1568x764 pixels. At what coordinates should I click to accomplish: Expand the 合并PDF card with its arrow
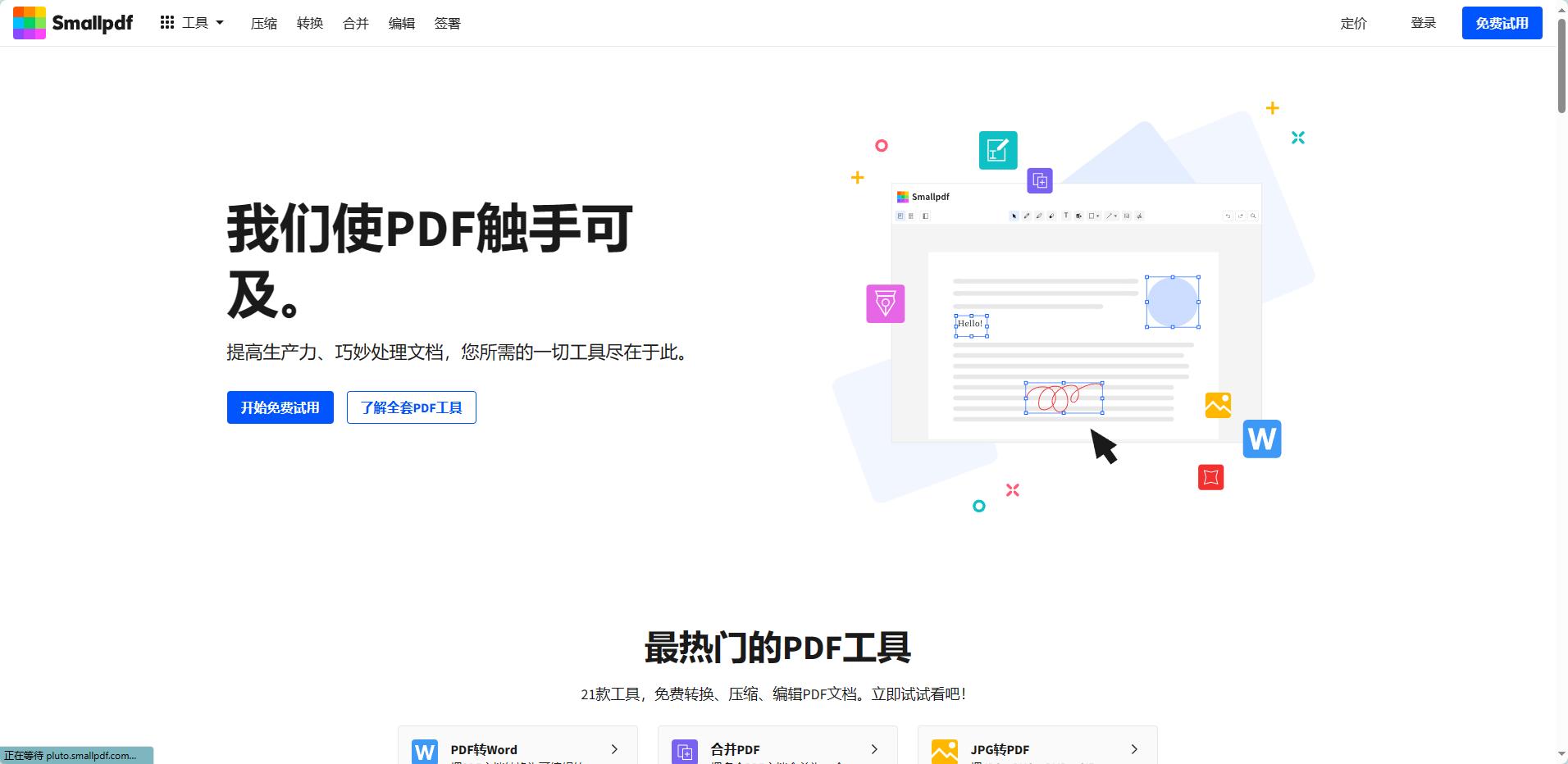point(872,748)
